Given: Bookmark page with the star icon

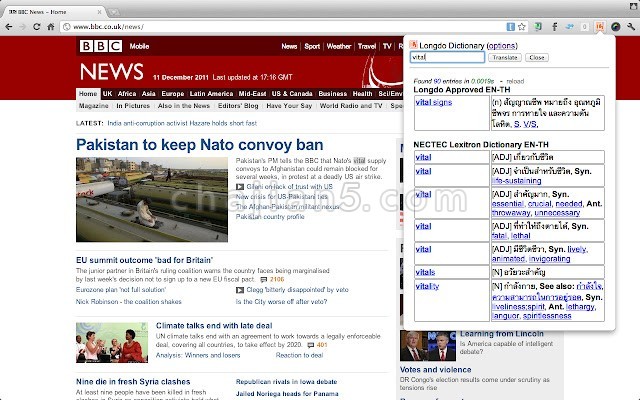Looking at the screenshot, I should point(522,27).
